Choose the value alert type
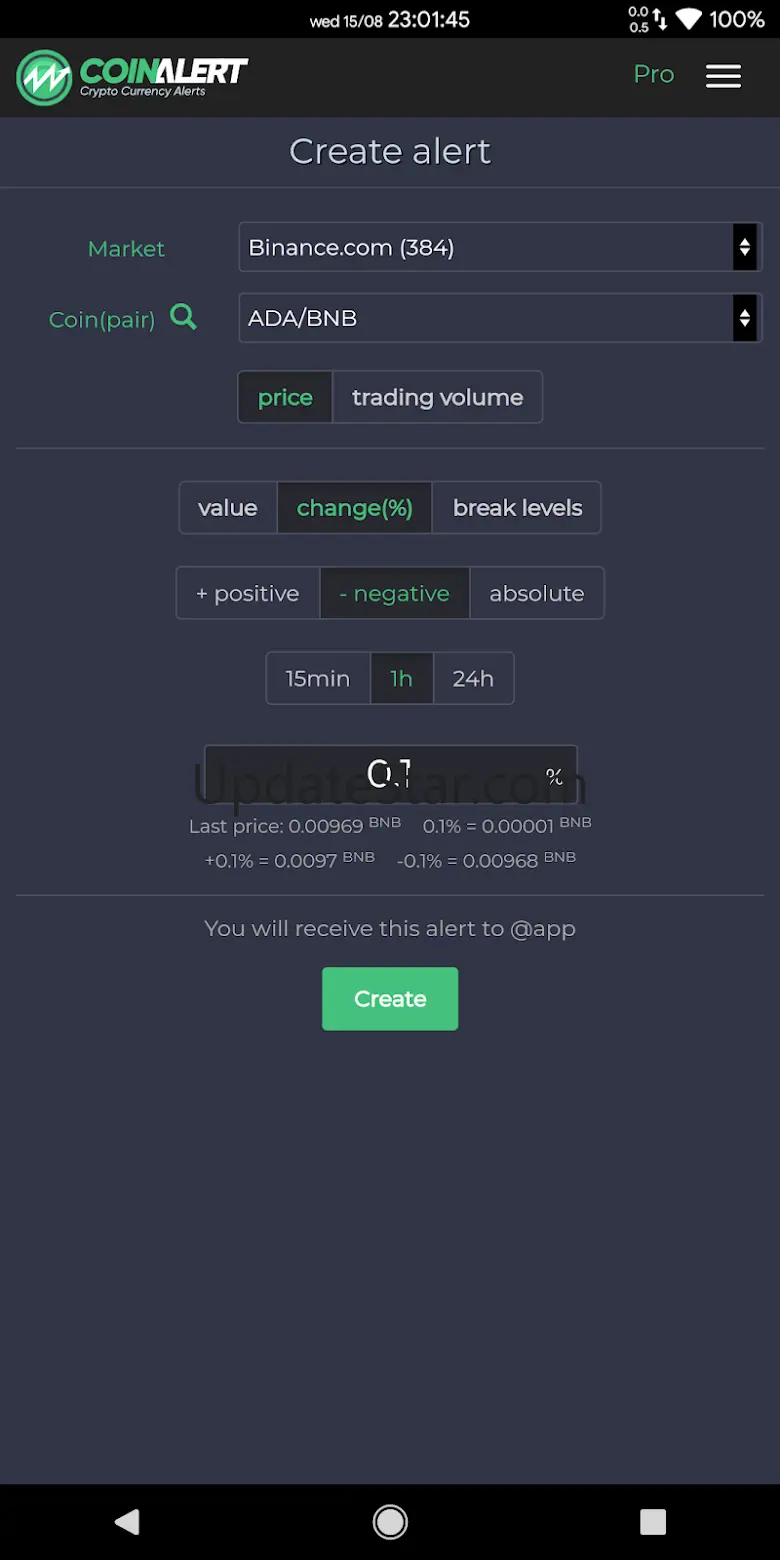Viewport: 780px width, 1560px height. pyautogui.click(x=228, y=508)
